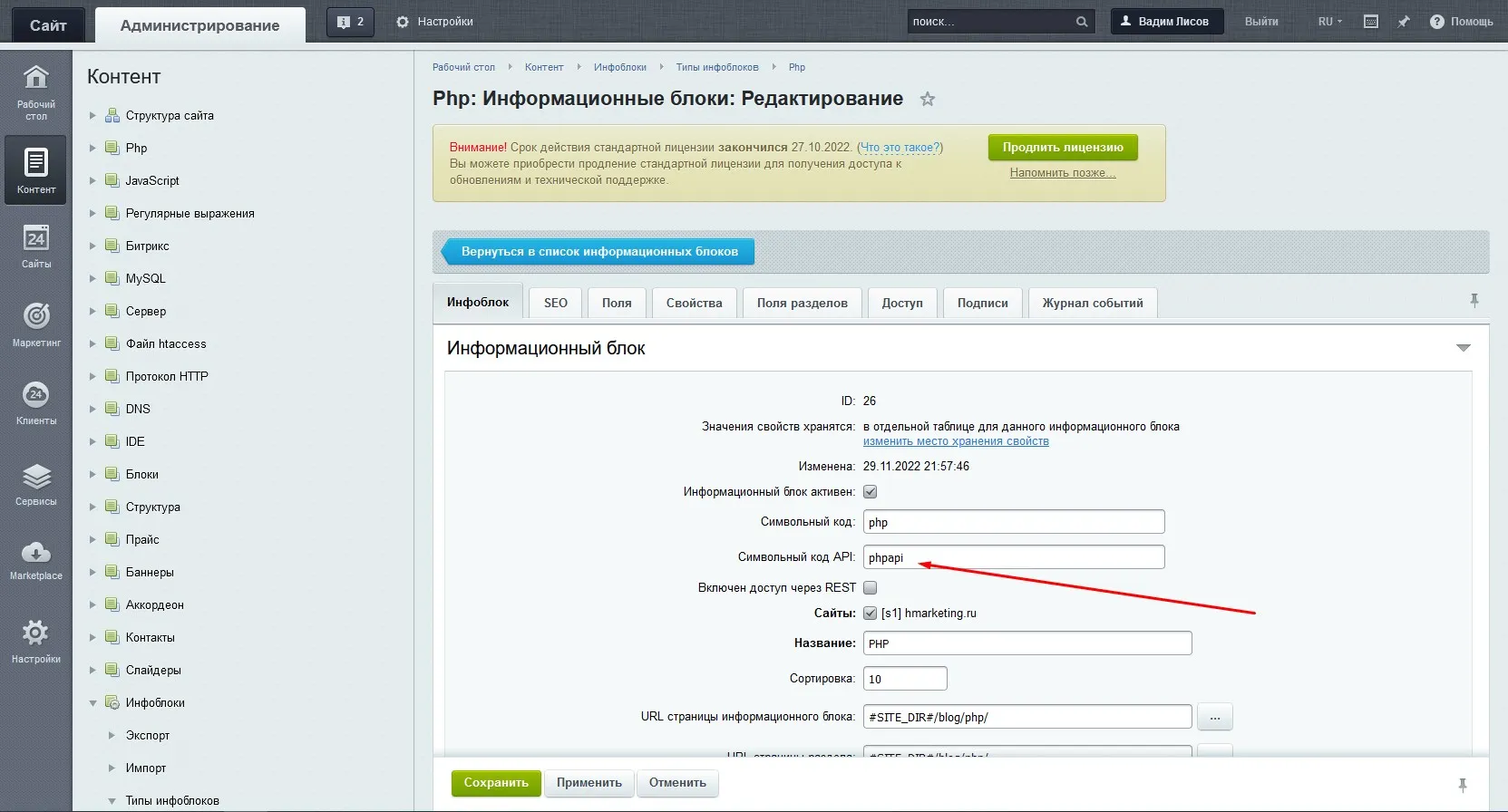Viewport: 1508px width, 812px height.
Task: Switch to the SEO tab
Action: (556, 303)
